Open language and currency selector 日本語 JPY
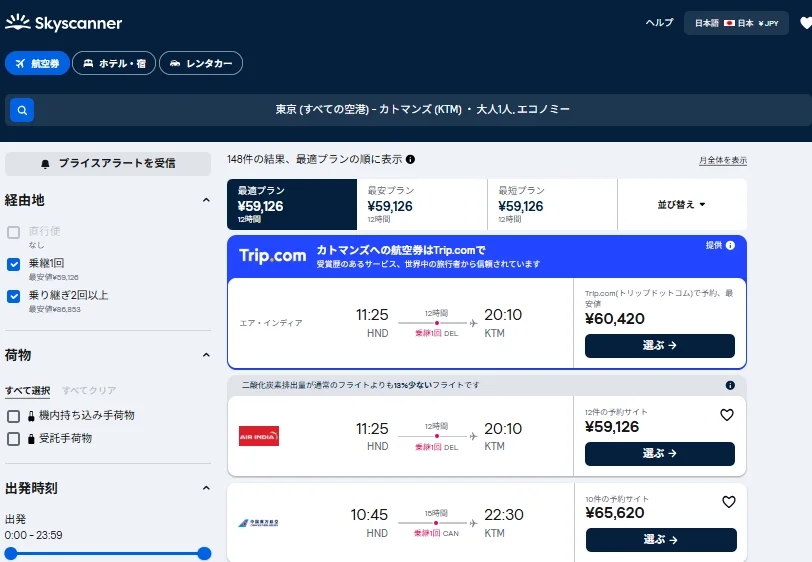The height and width of the screenshot is (562, 812). (x=736, y=23)
